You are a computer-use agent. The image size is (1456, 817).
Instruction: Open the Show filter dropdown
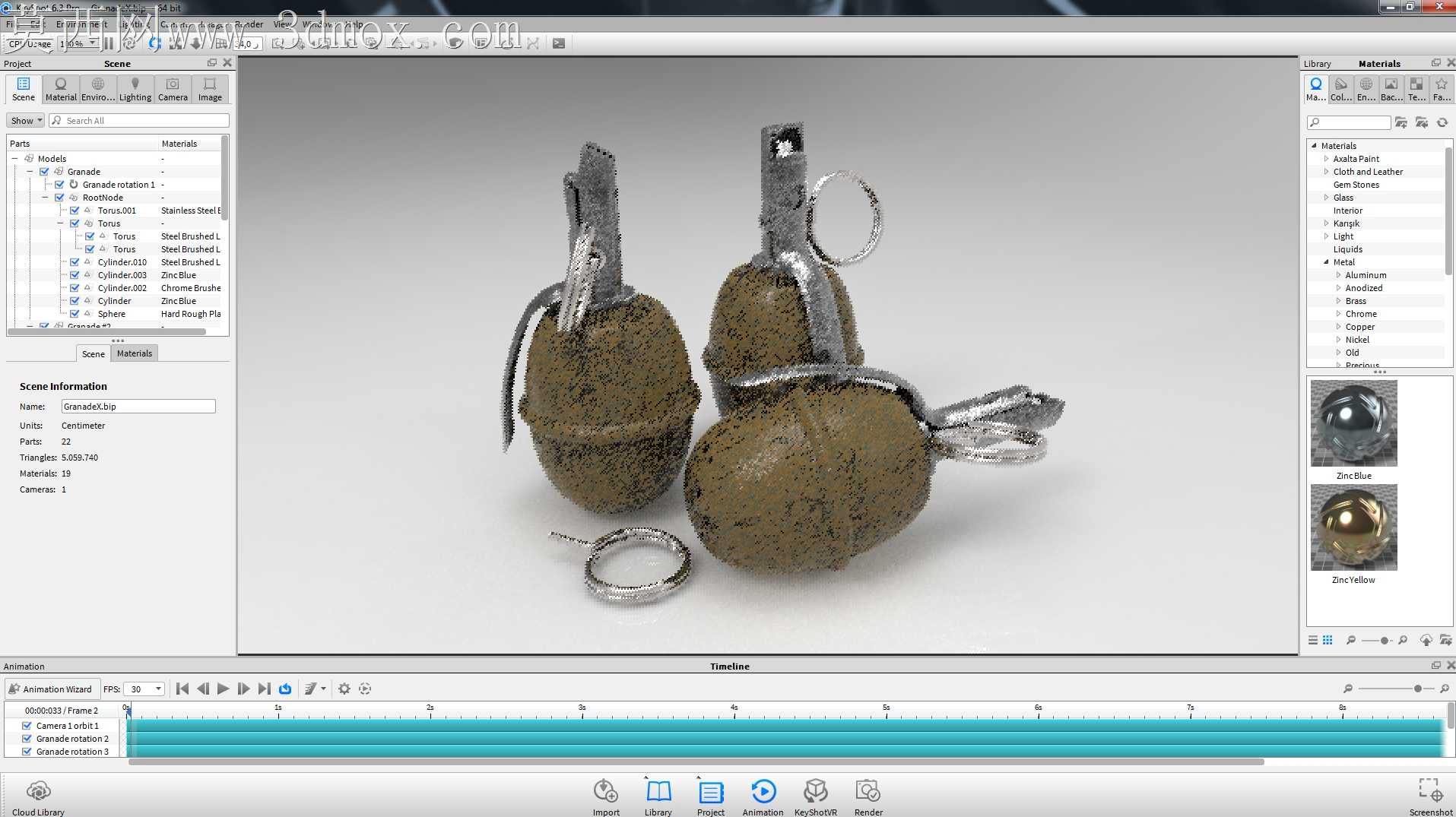coord(26,121)
